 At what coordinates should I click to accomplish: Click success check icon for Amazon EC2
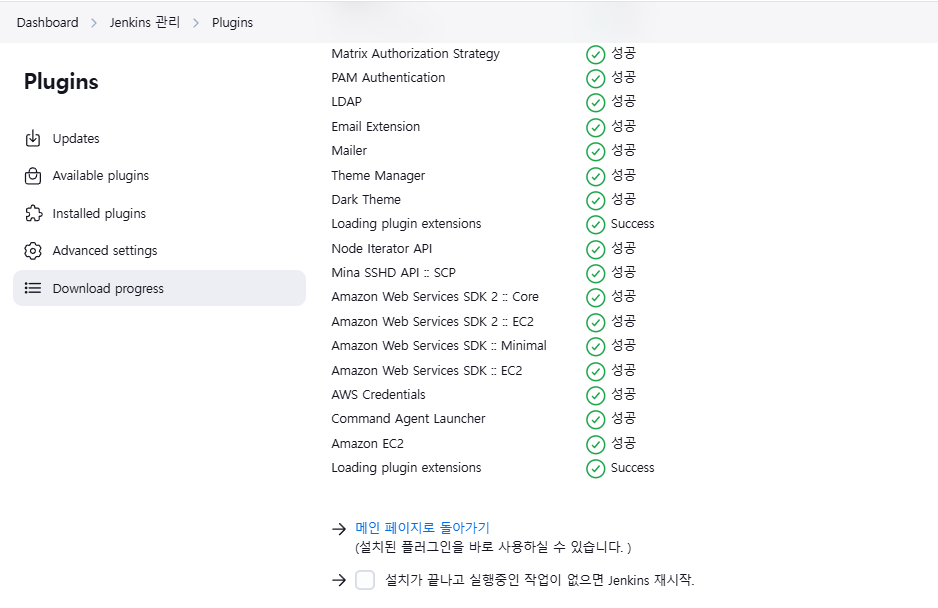[595, 445]
